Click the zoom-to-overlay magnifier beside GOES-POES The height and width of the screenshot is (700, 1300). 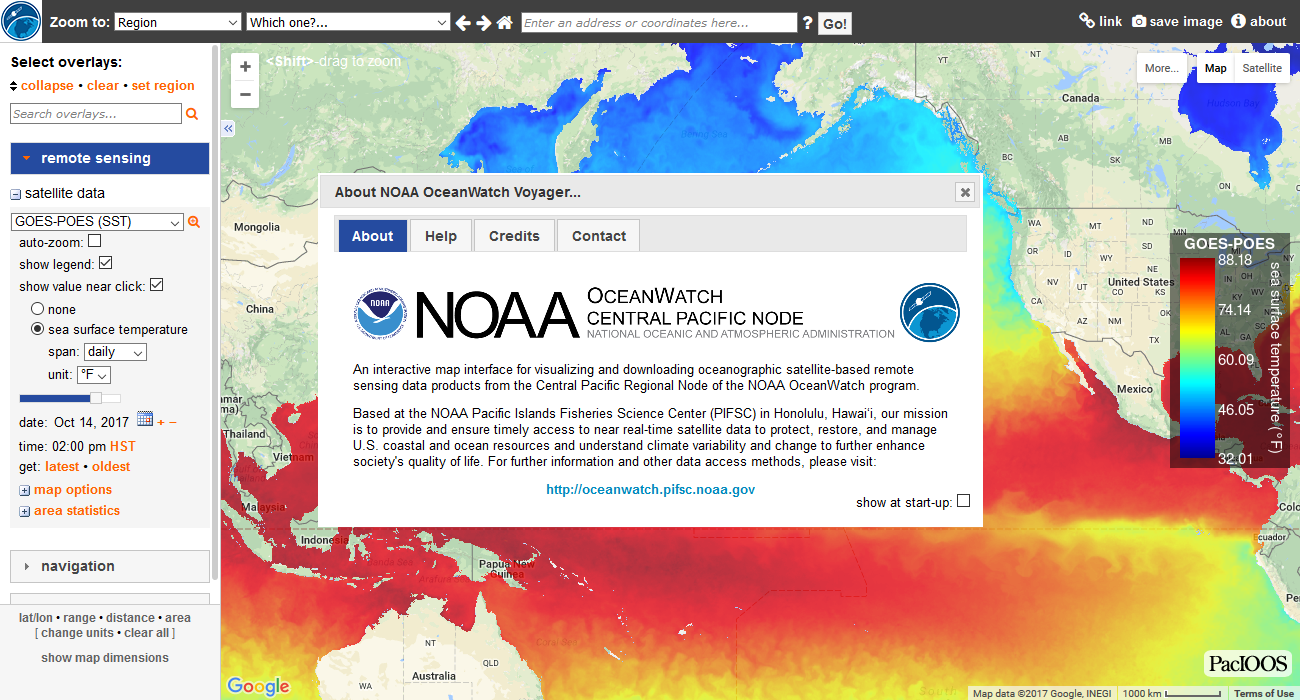point(194,222)
